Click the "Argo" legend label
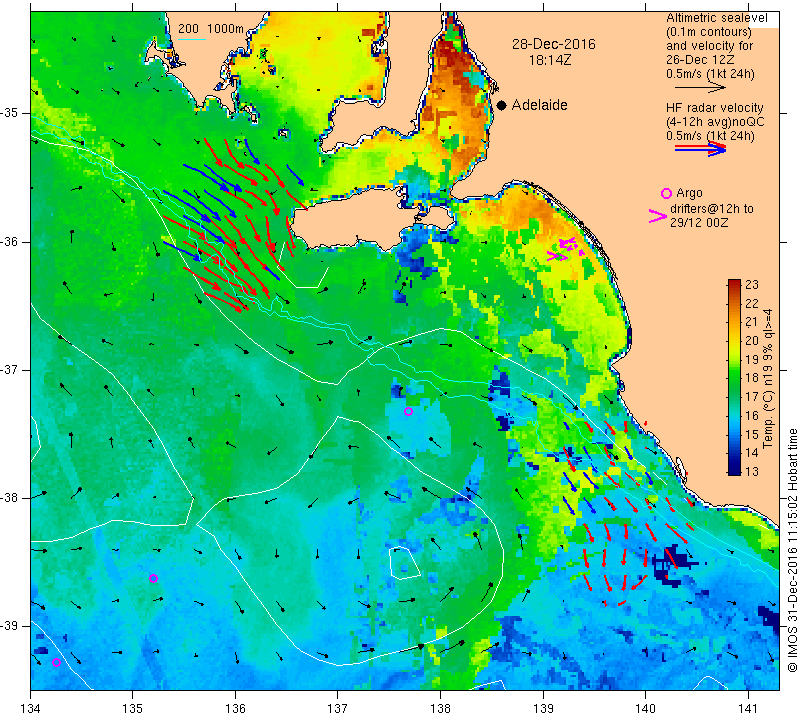Viewport: 800px width, 720px height. coord(689,193)
